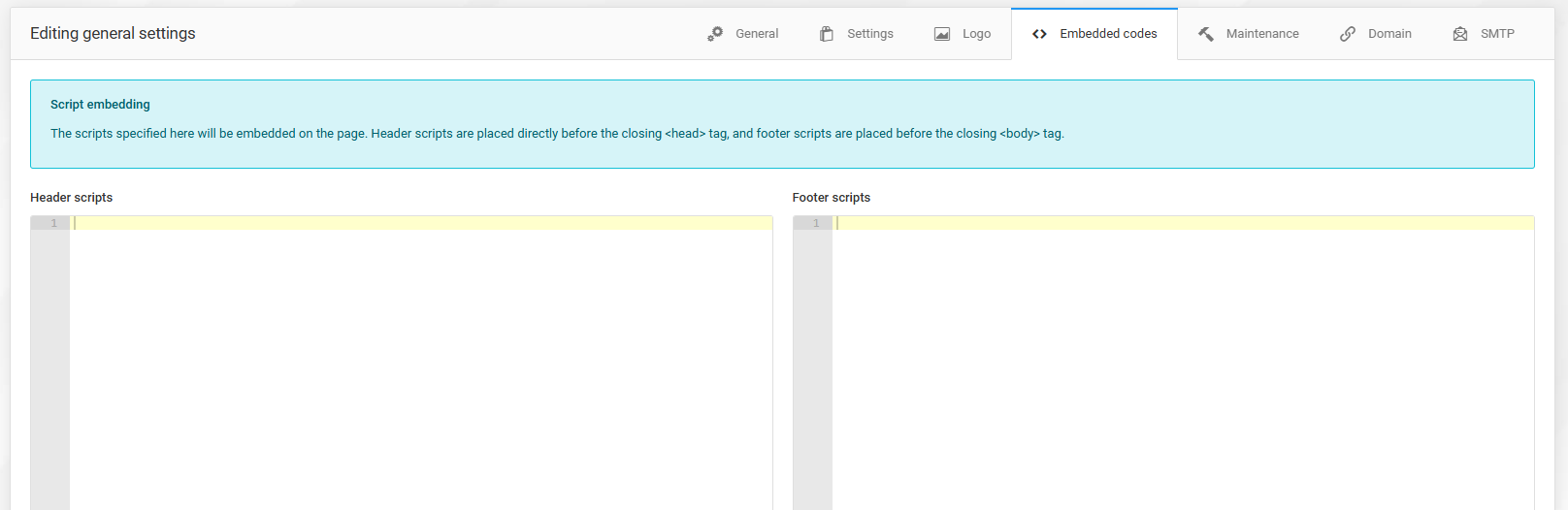Select the Embedded codes tab
The image size is (1568, 510).
pyautogui.click(x=1108, y=34)
